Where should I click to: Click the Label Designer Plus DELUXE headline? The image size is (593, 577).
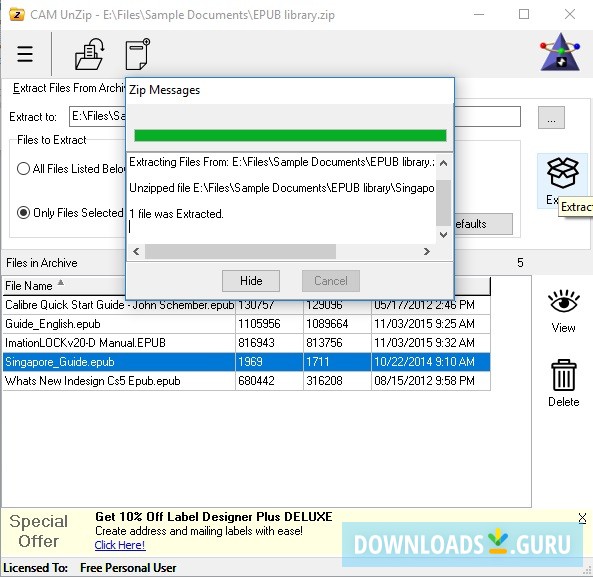[x=214, y=517]
